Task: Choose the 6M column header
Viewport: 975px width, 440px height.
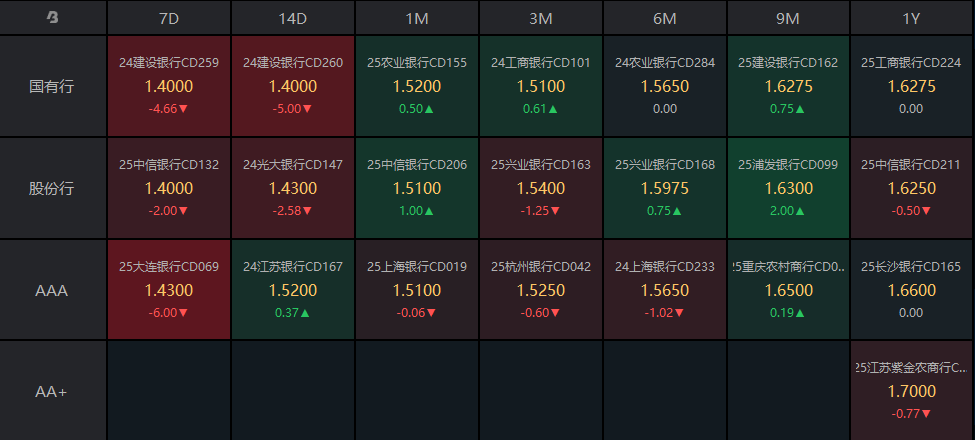Action: [x=665, y=18]
